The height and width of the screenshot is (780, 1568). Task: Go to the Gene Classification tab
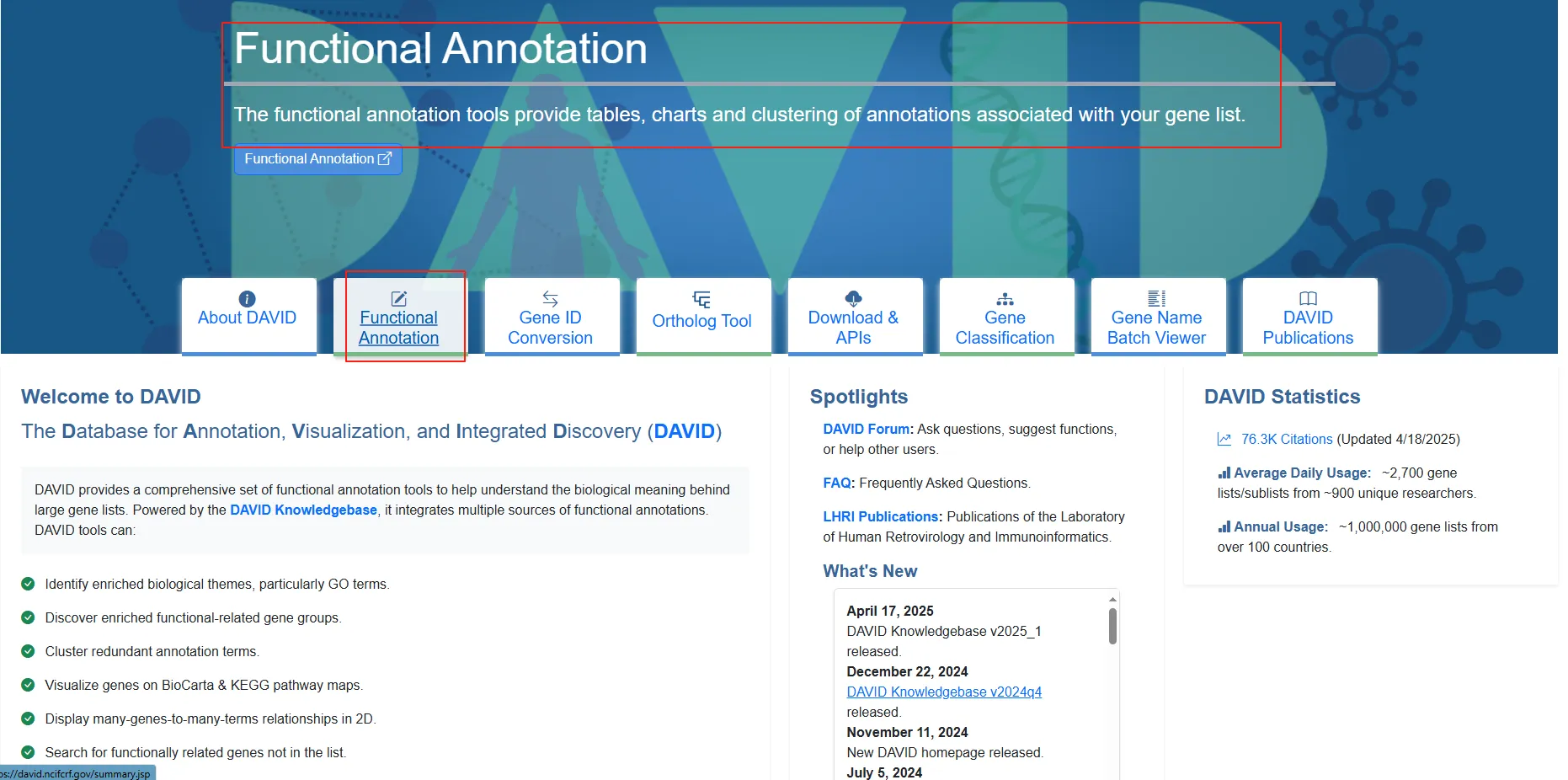[1006, 316]
